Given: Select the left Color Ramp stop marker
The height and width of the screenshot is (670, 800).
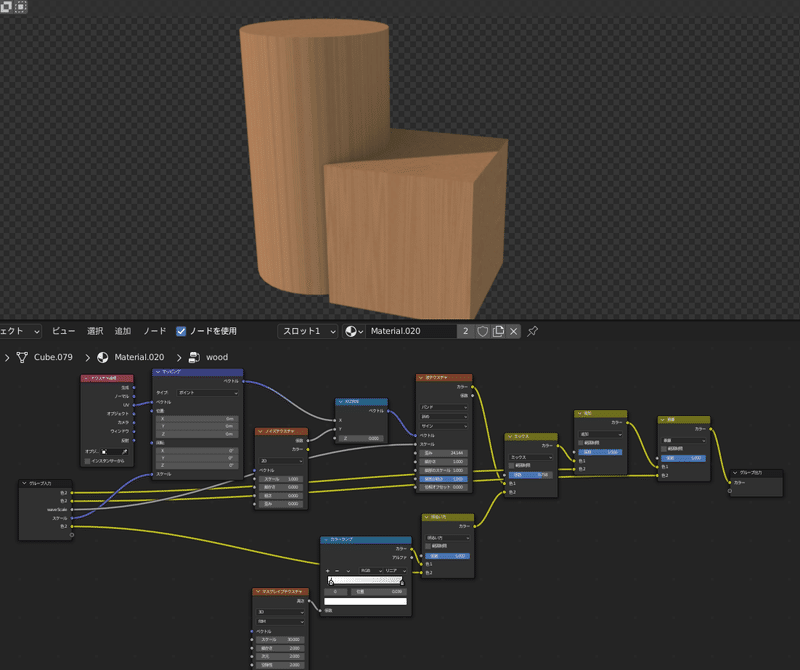Looking at the screenshot, I should point(331,581).
